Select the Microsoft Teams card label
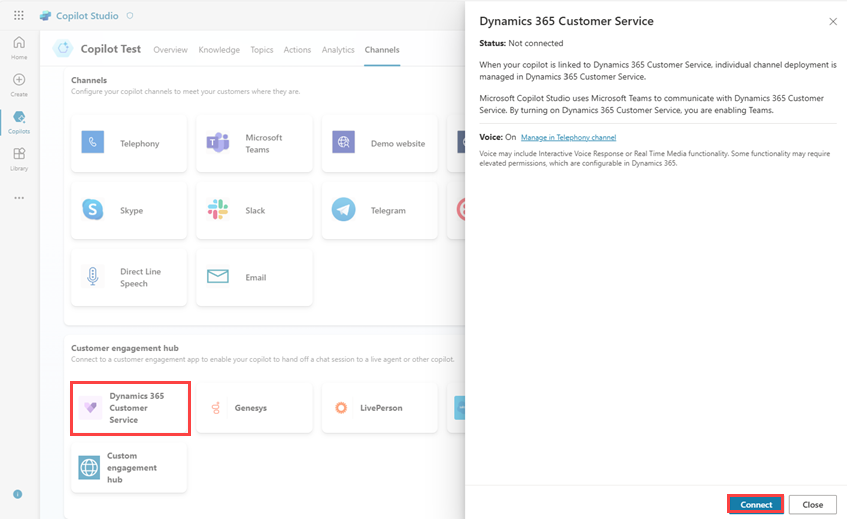The width and height of the screenshot is (847, 519). pos(264,143)
